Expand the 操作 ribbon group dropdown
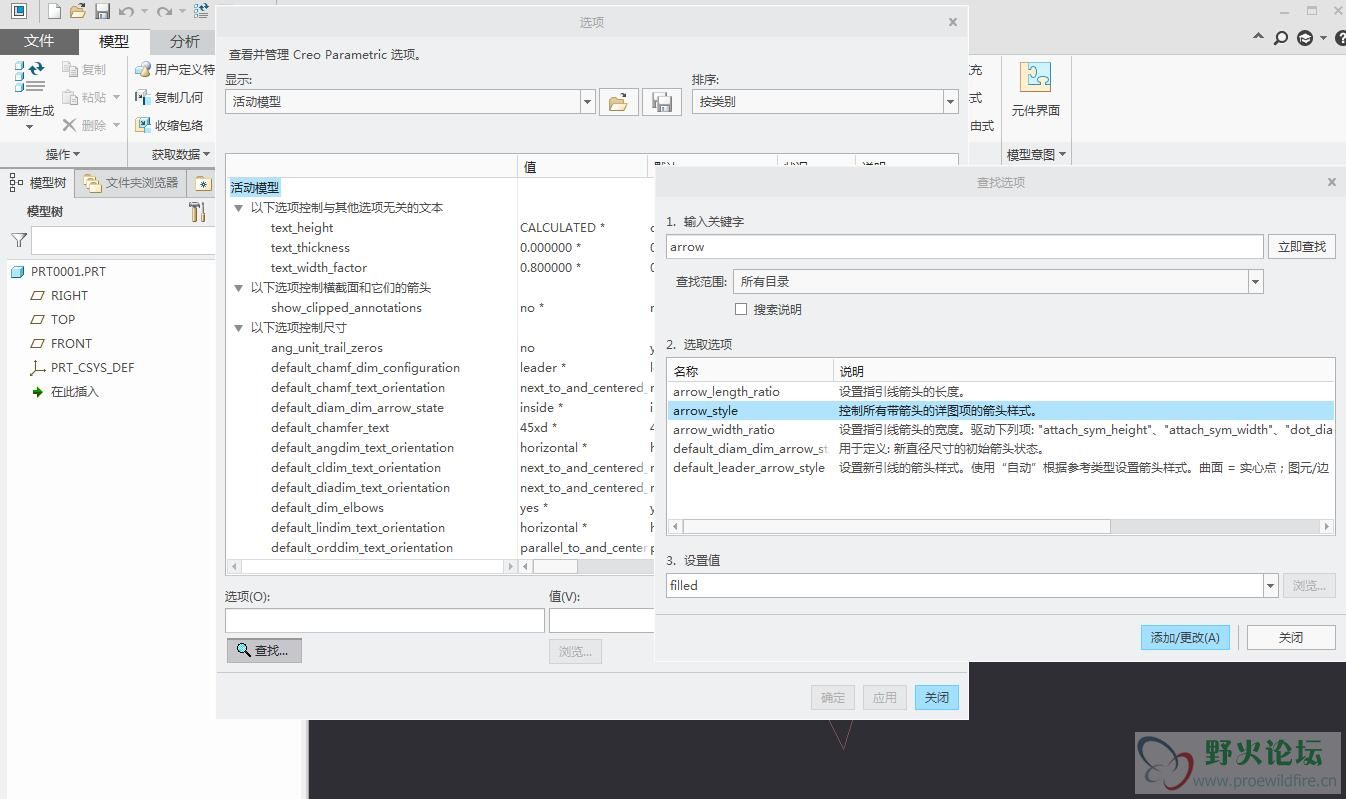 pos(63,154)
